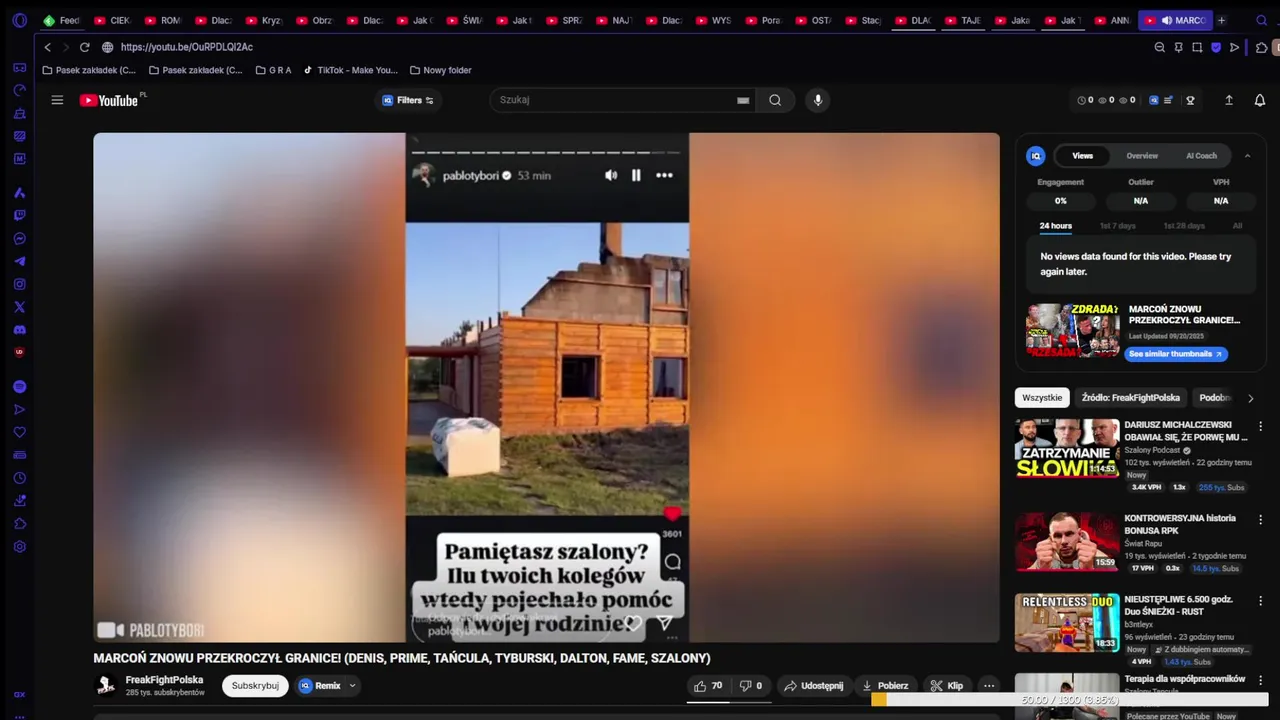Image resolution: width=1280 pixels, height=720 pixels.
Task: Open Discord in the browser sidebar
Action: click(x=19, y=330)
